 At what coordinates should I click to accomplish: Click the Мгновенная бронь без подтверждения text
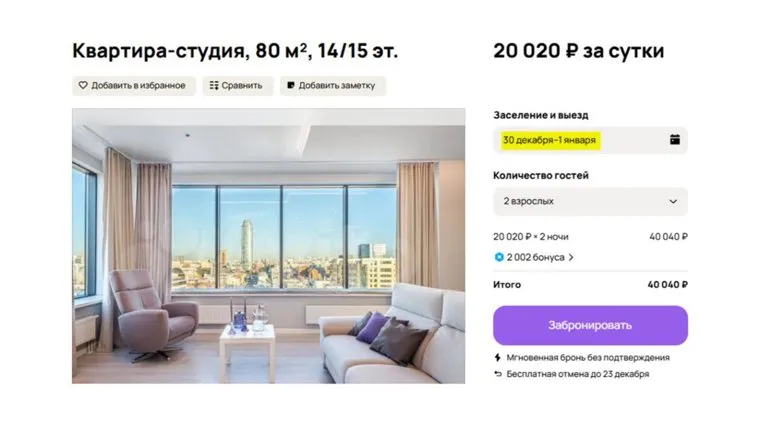tap(588, 357)
